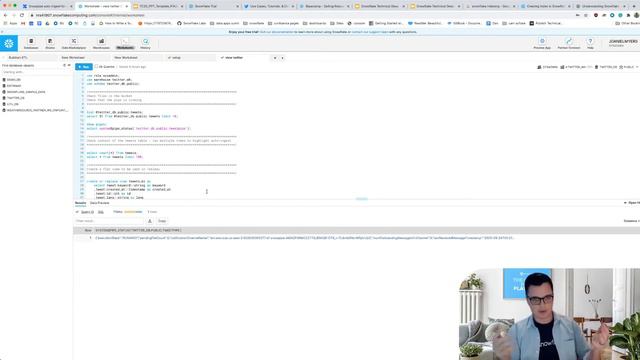Image resolution: width=640 pixels, height=360 pixels.
Task: Click the 'show pipes' statement in editor
Action: [96, 124]
